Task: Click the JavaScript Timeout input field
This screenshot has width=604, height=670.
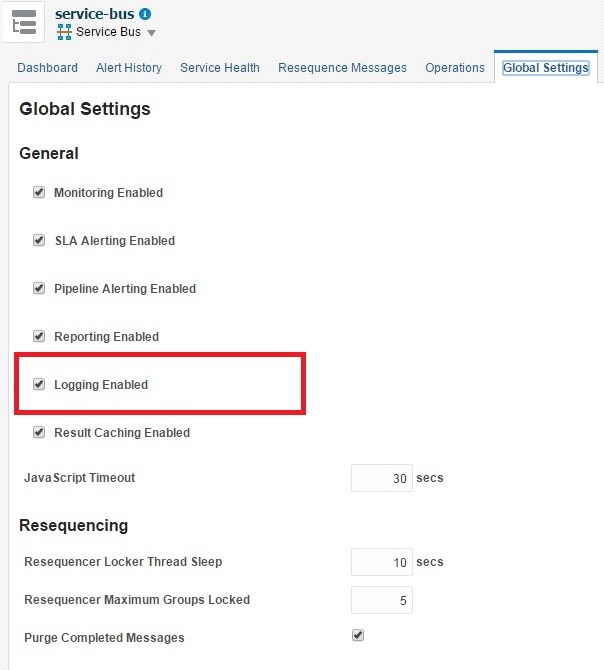Action: pyautogui.click(x=381, y=478)
